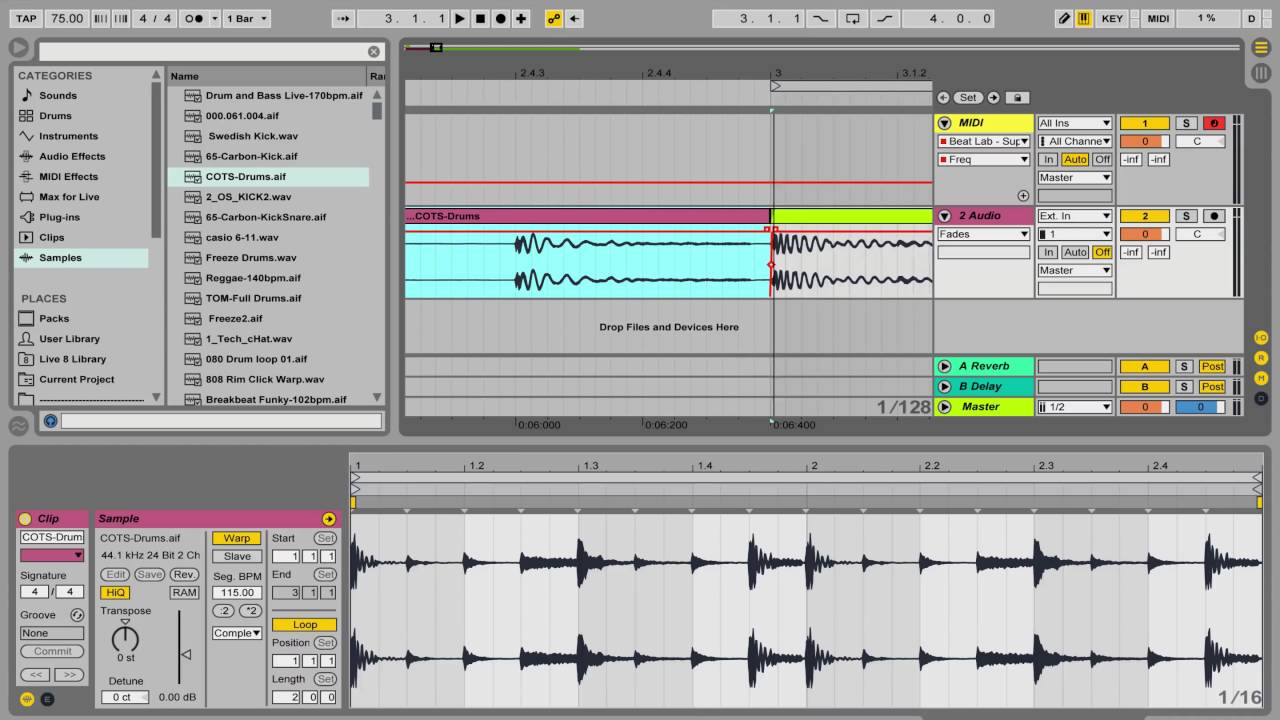Viewport: 1280px width, 720px height.
Task: Start playback with the Play button
Action: point(459,18)
